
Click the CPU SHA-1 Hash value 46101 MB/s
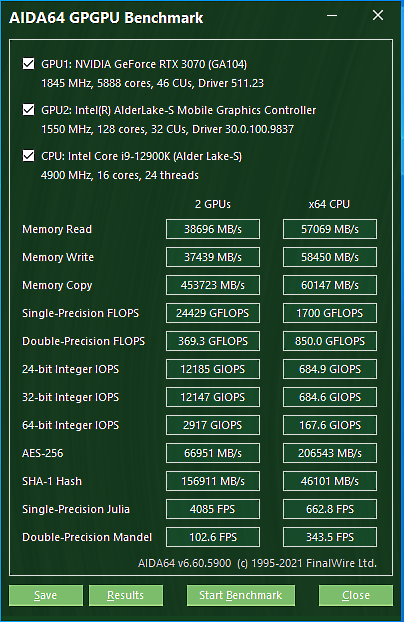coord(330,481)
